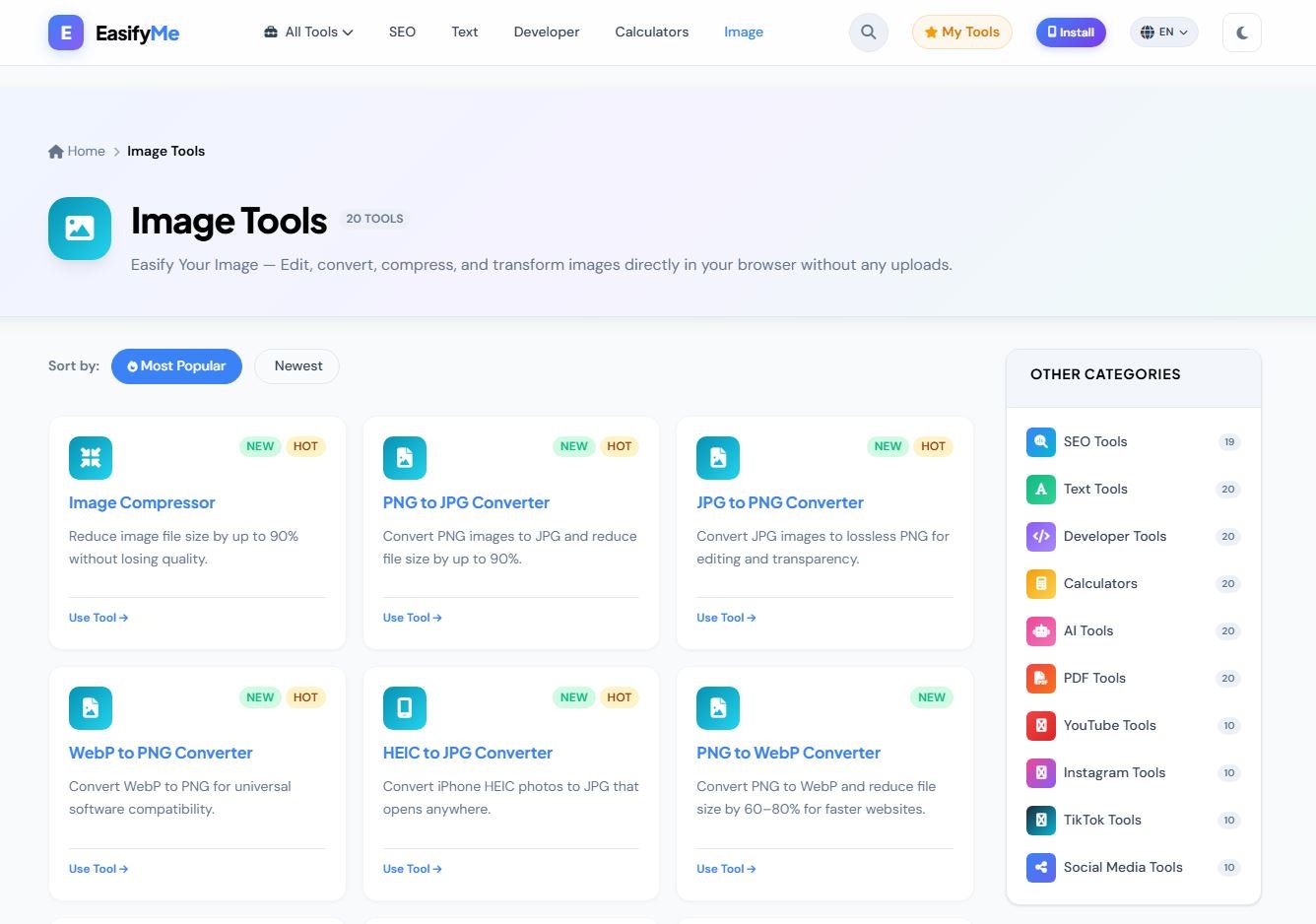
Task: Click Use Tool under PNG to WebP Converter
Action: click(x=726, y=869)
